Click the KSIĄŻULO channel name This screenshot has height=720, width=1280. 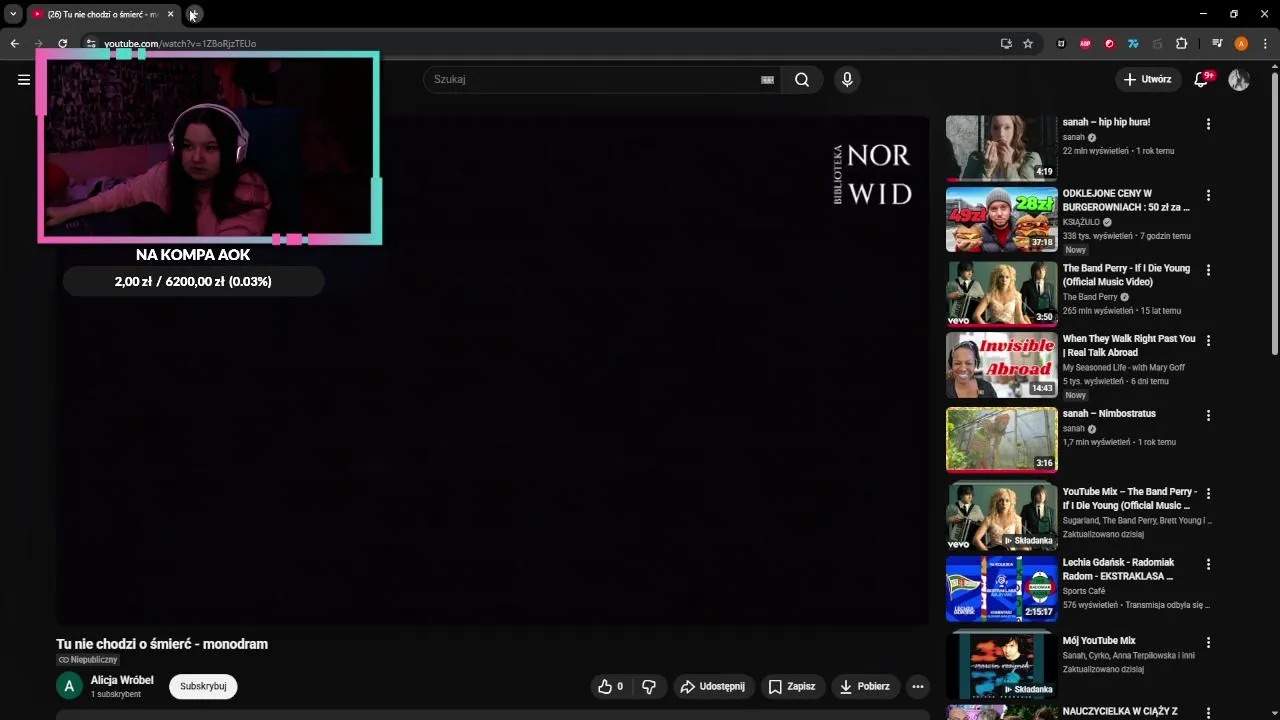1081,222
